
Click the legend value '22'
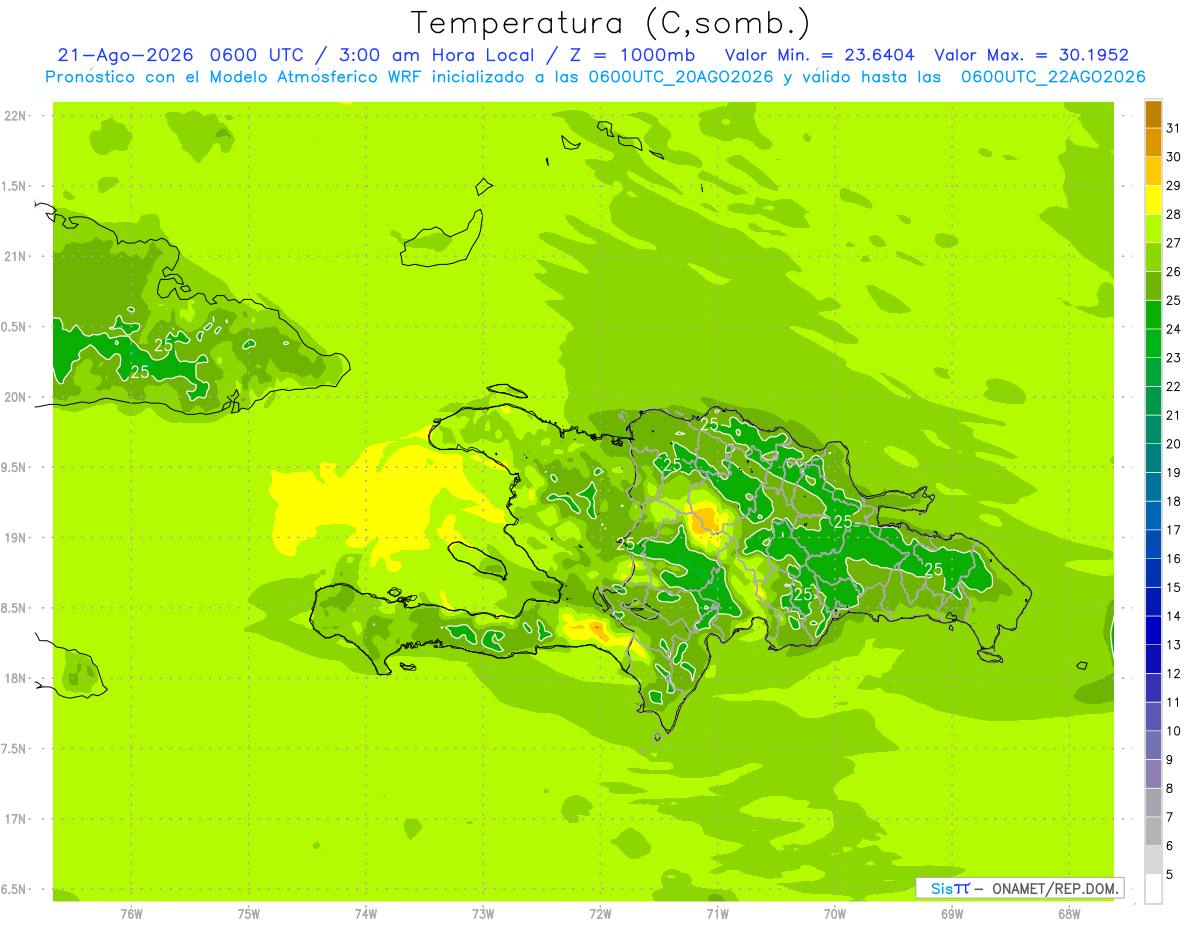(1173, 387)
